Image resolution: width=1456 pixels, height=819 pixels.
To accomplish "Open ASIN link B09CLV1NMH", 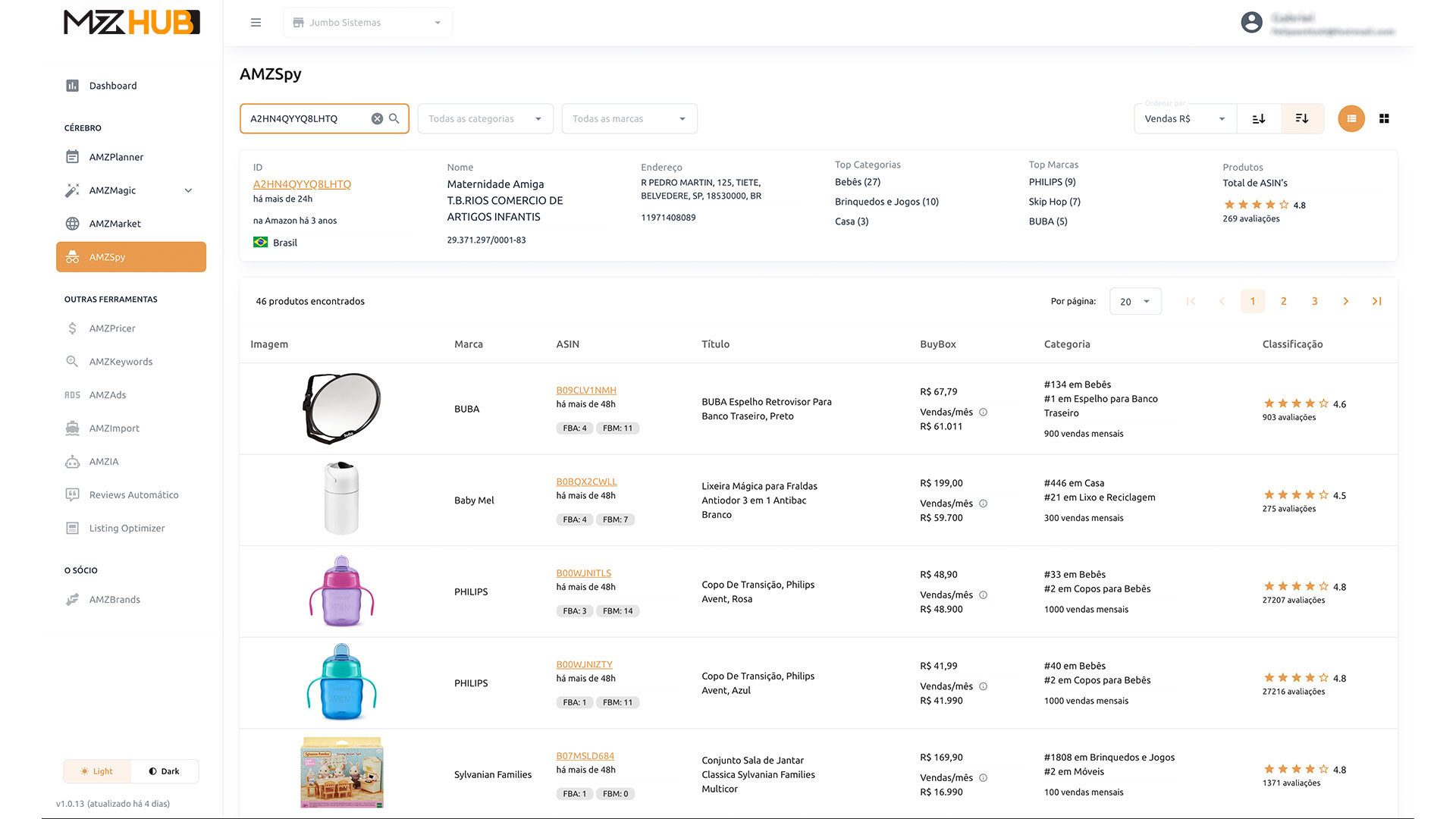I will tap(586, 391).
